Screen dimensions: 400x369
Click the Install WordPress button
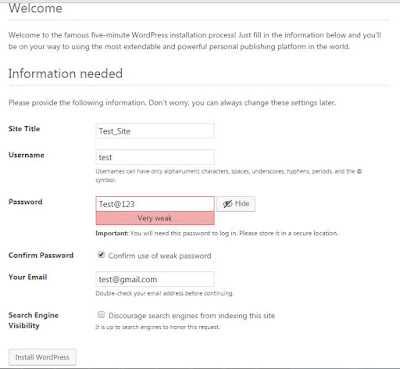click(x=42, y=357)
